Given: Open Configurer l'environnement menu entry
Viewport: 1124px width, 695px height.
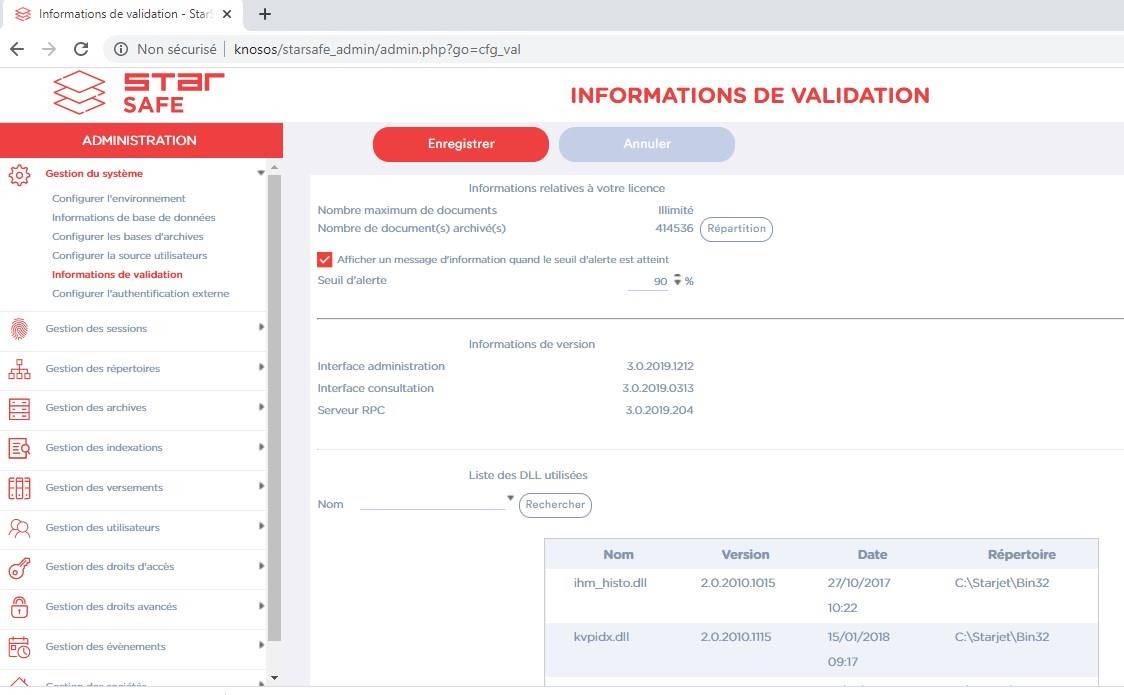Looking at the screenshot, I should tap(119, 199).
